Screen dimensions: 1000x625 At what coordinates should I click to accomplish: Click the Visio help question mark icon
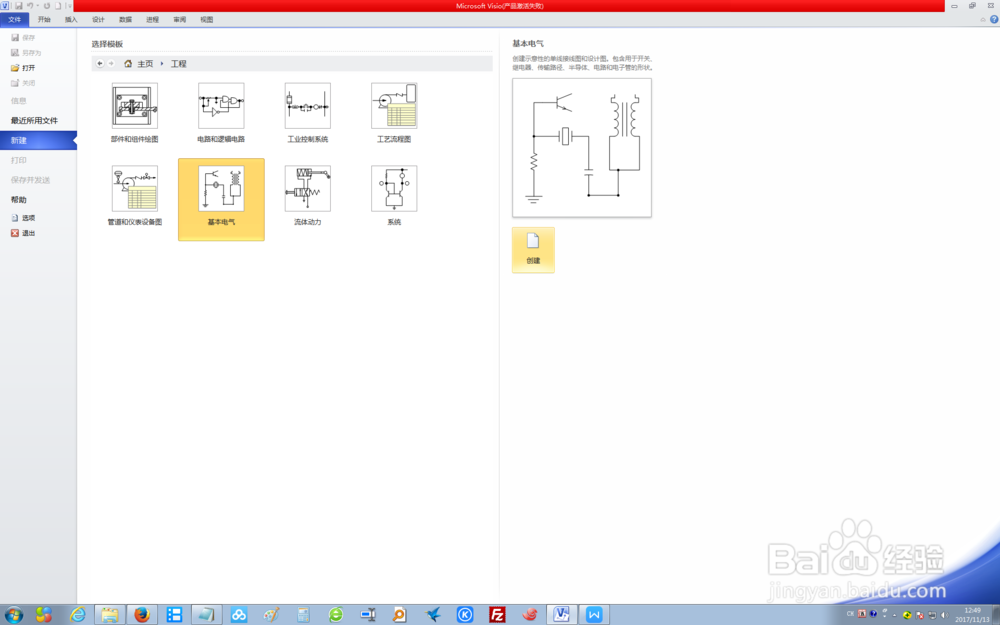point(994,20)
